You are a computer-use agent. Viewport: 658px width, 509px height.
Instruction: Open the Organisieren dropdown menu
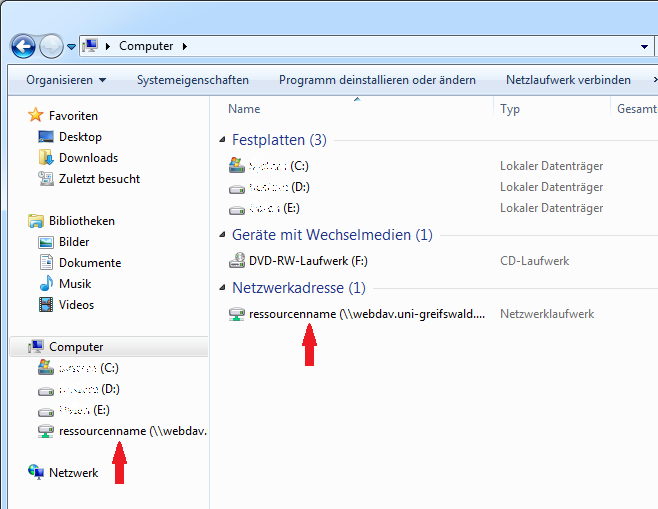[66, 80]
